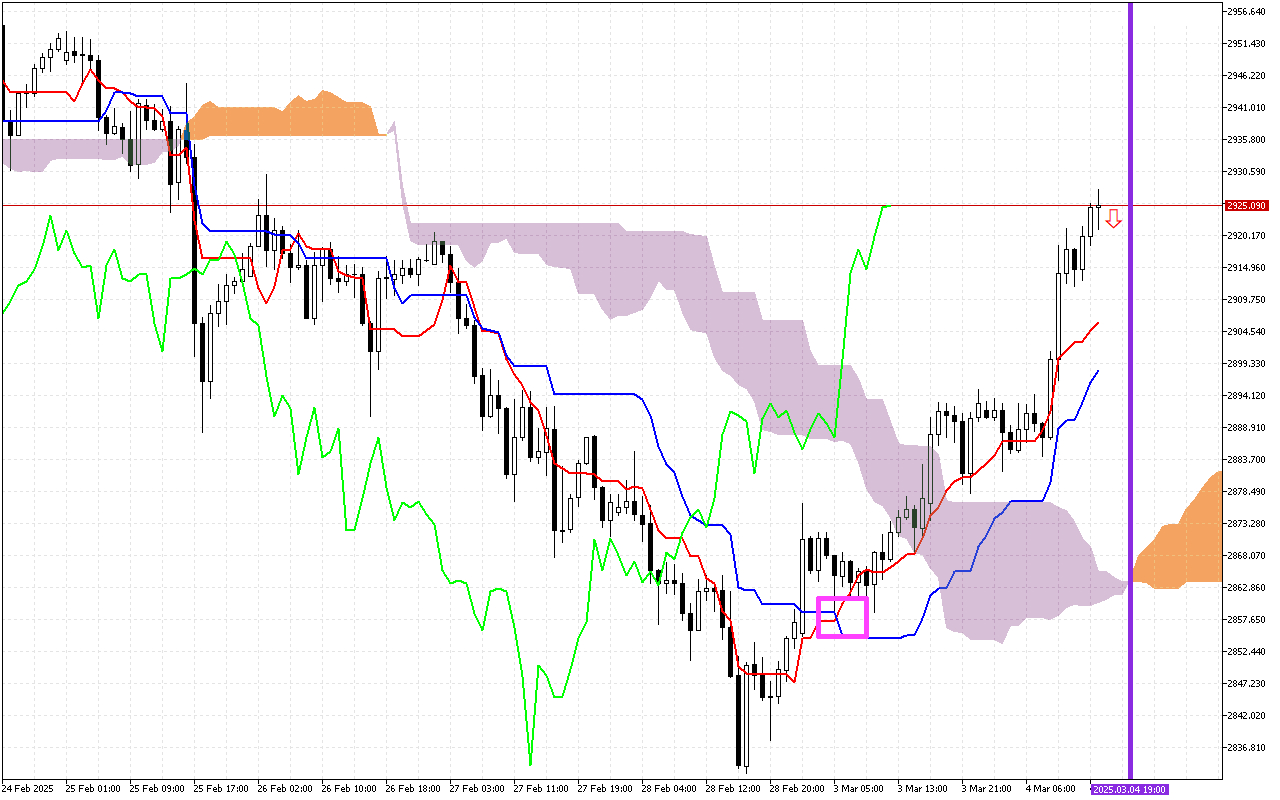Click the 28 Feb 04:00 time label
1280x800 pixels.
pyautogui.click(x=667, y=789)
